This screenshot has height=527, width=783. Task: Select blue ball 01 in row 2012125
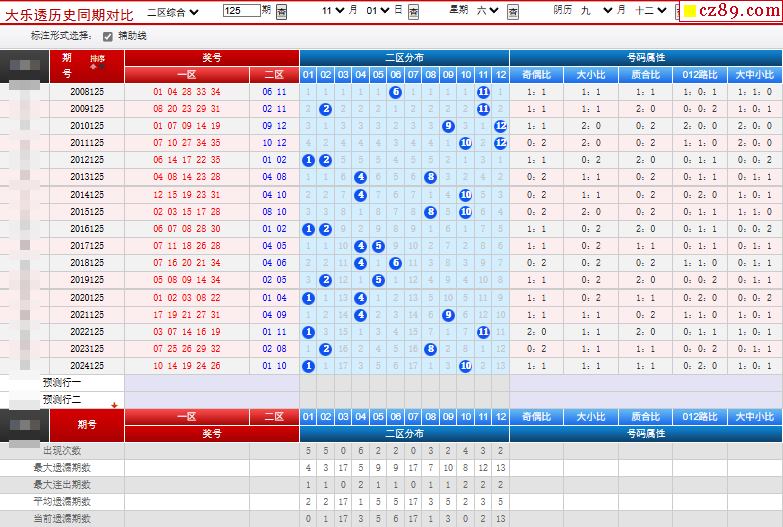click(308, 160)
